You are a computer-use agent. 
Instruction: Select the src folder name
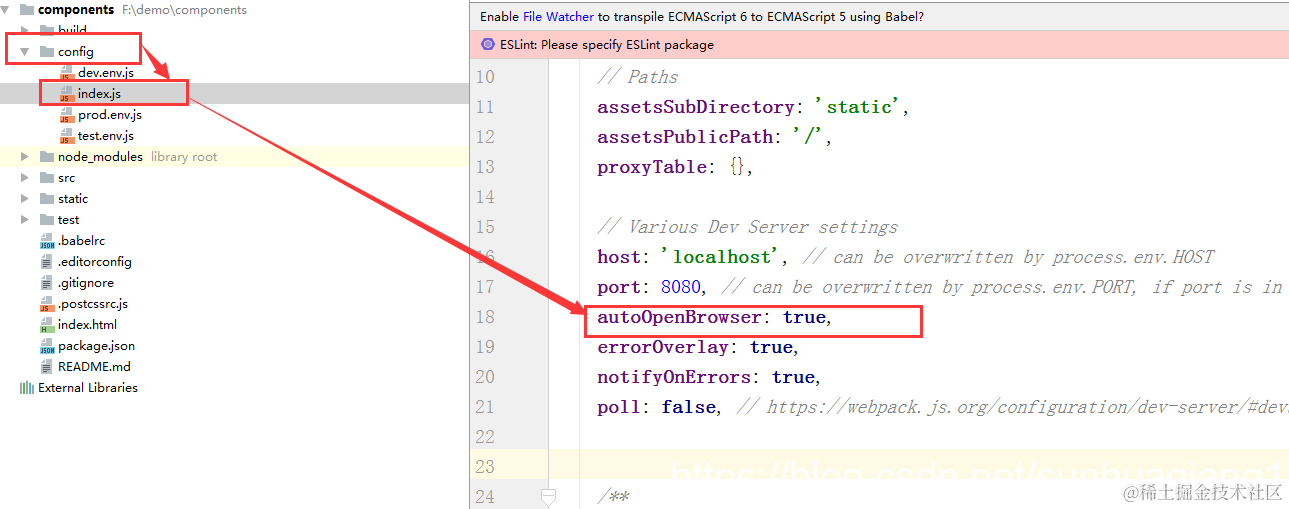(x=67, y=178)
